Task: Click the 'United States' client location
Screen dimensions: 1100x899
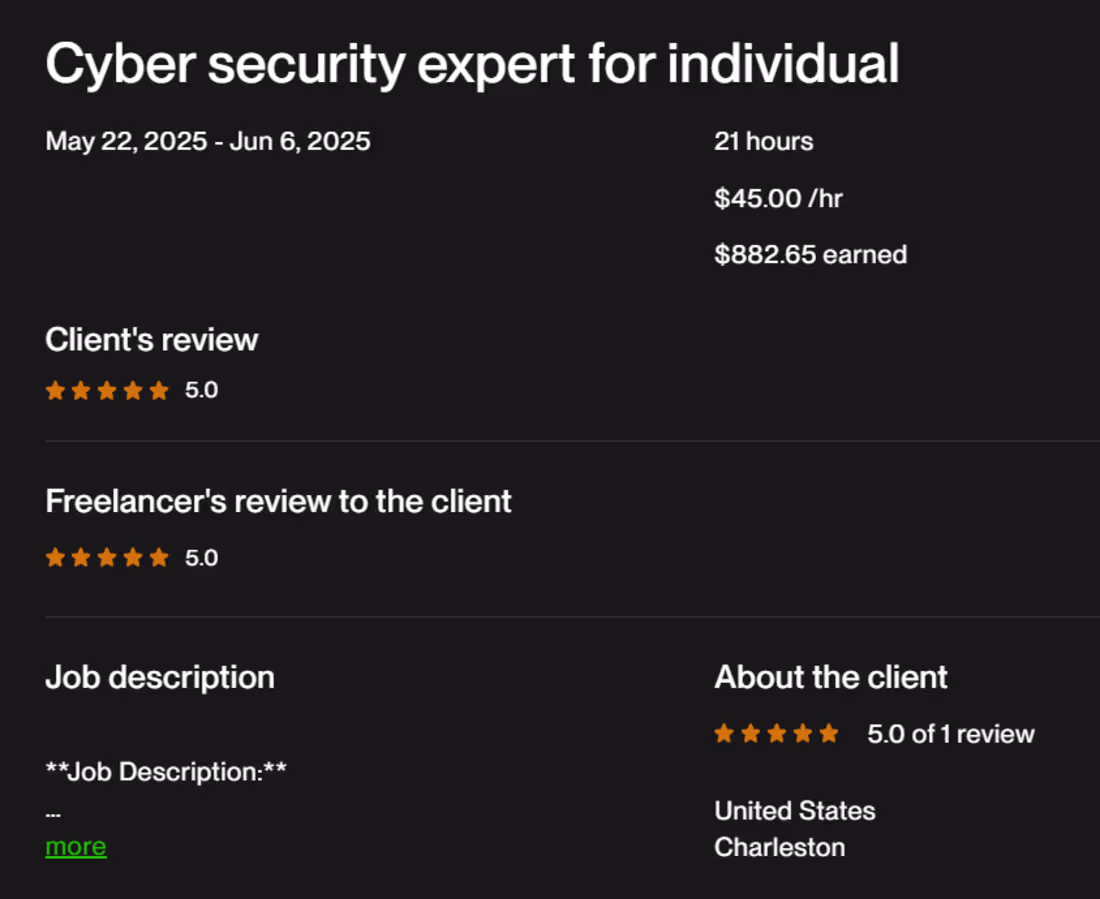Action: pos(795,811)
